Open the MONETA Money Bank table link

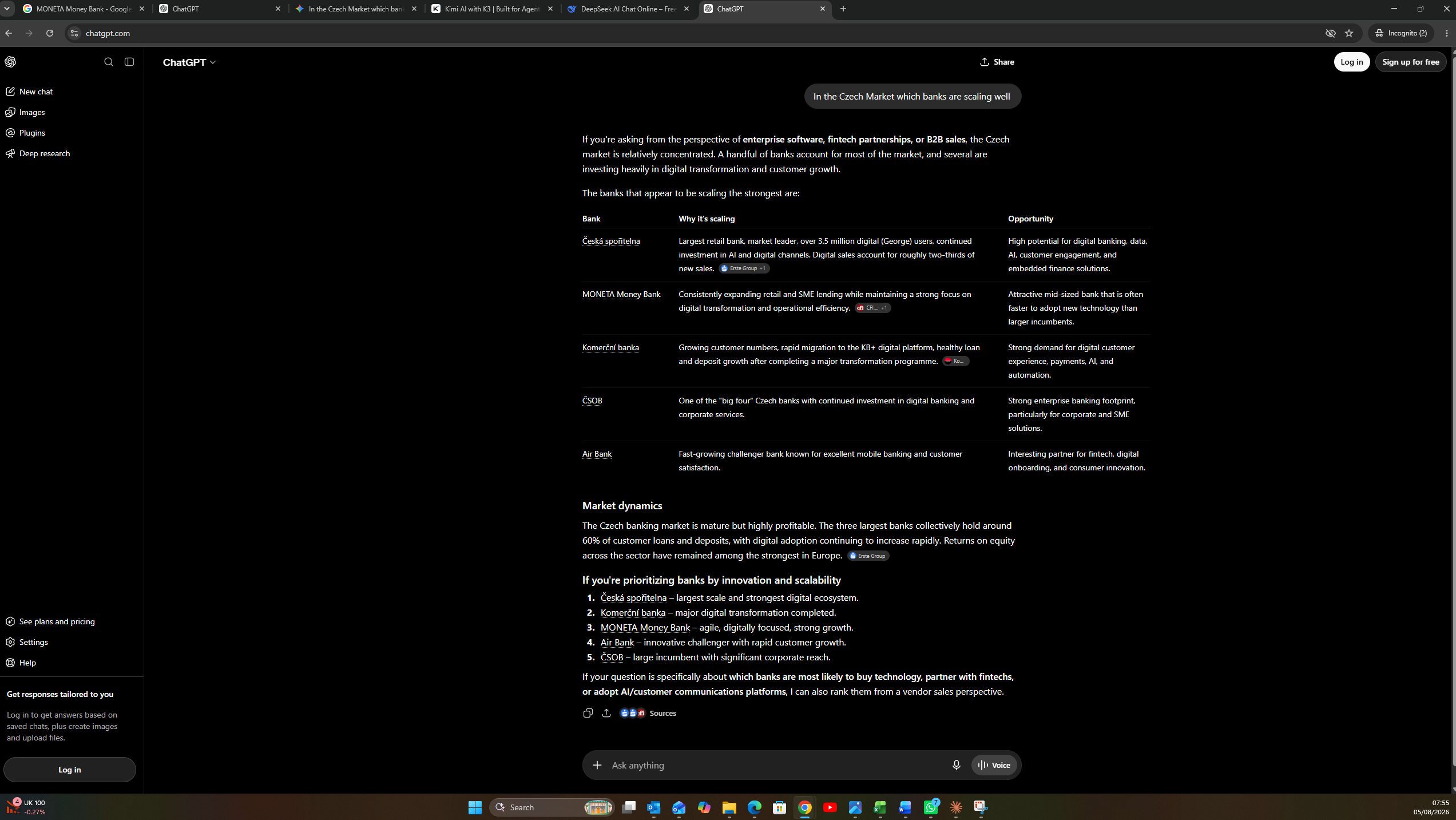pyautogui.click(x=621, y=294)
